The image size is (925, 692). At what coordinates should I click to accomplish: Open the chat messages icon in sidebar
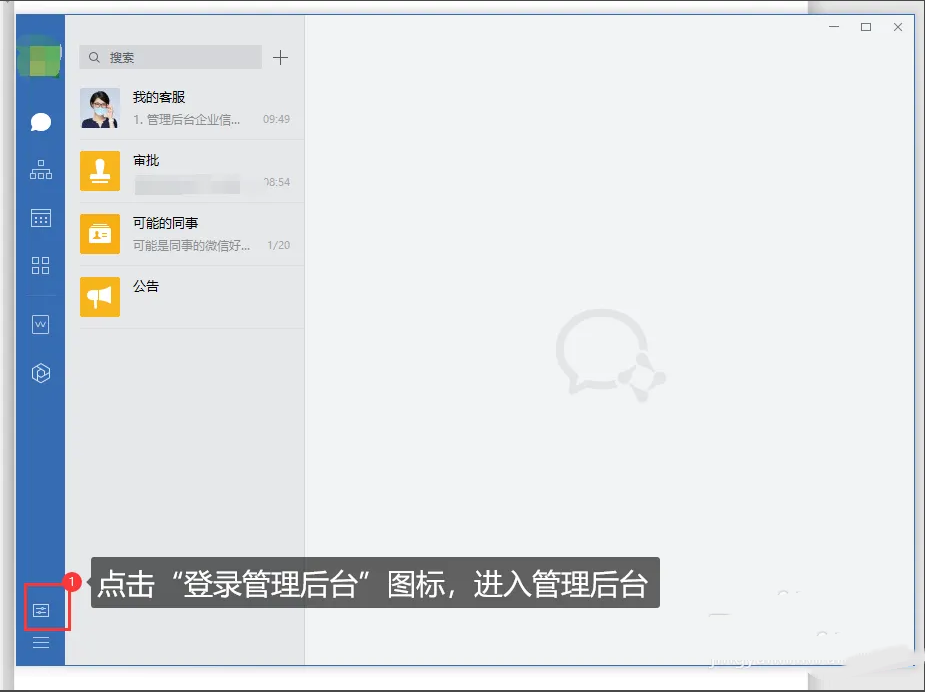[40, 122]
